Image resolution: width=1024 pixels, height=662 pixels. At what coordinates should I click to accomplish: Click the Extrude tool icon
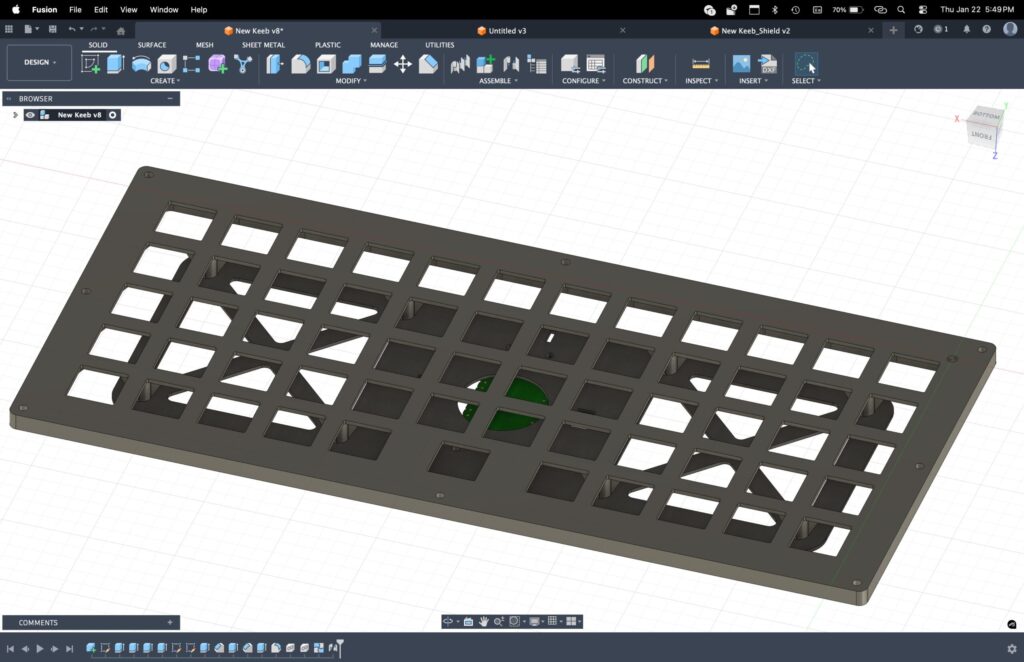coord(116,65)
